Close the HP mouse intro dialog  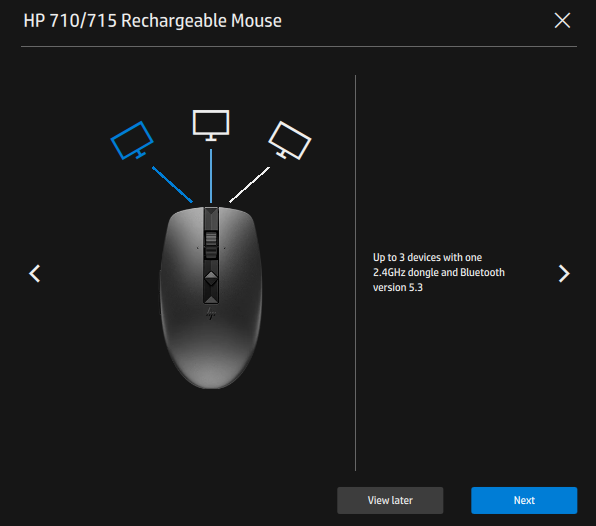(x=562, y=21)
